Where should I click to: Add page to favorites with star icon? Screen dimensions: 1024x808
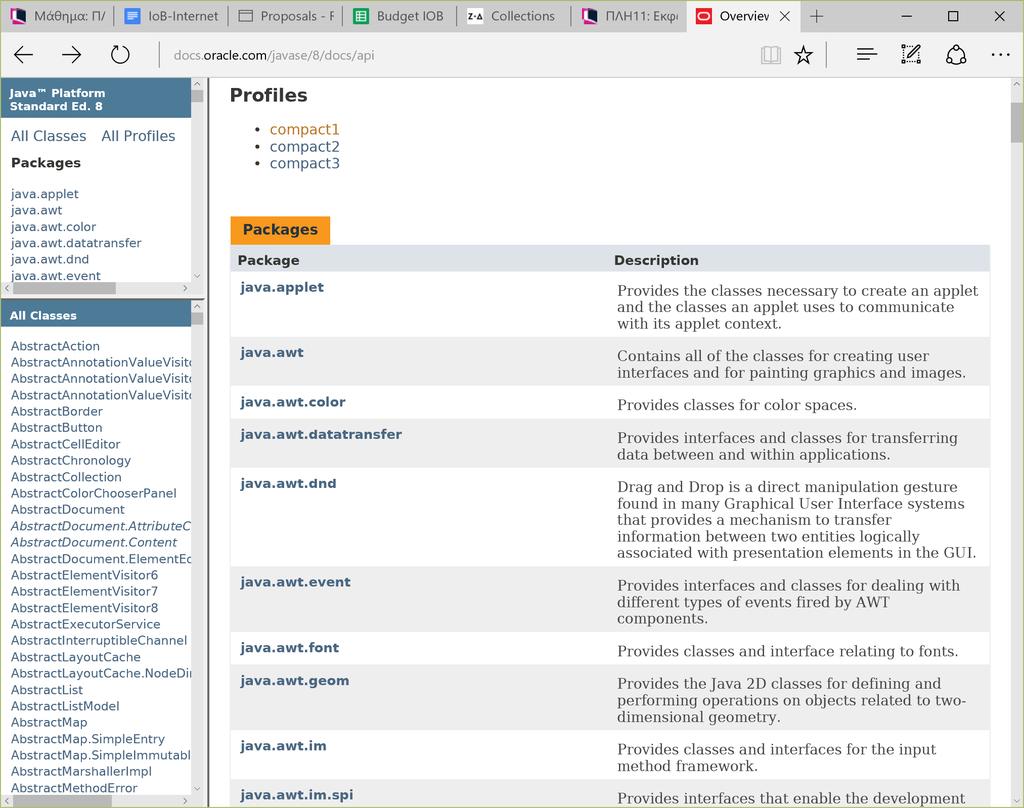tap(803, 55)
